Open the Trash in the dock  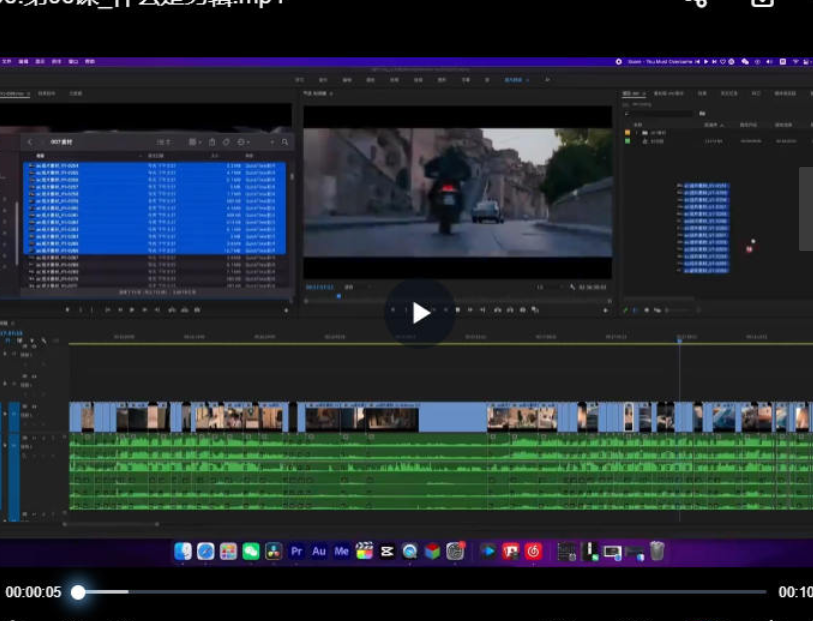click(657, 551)
